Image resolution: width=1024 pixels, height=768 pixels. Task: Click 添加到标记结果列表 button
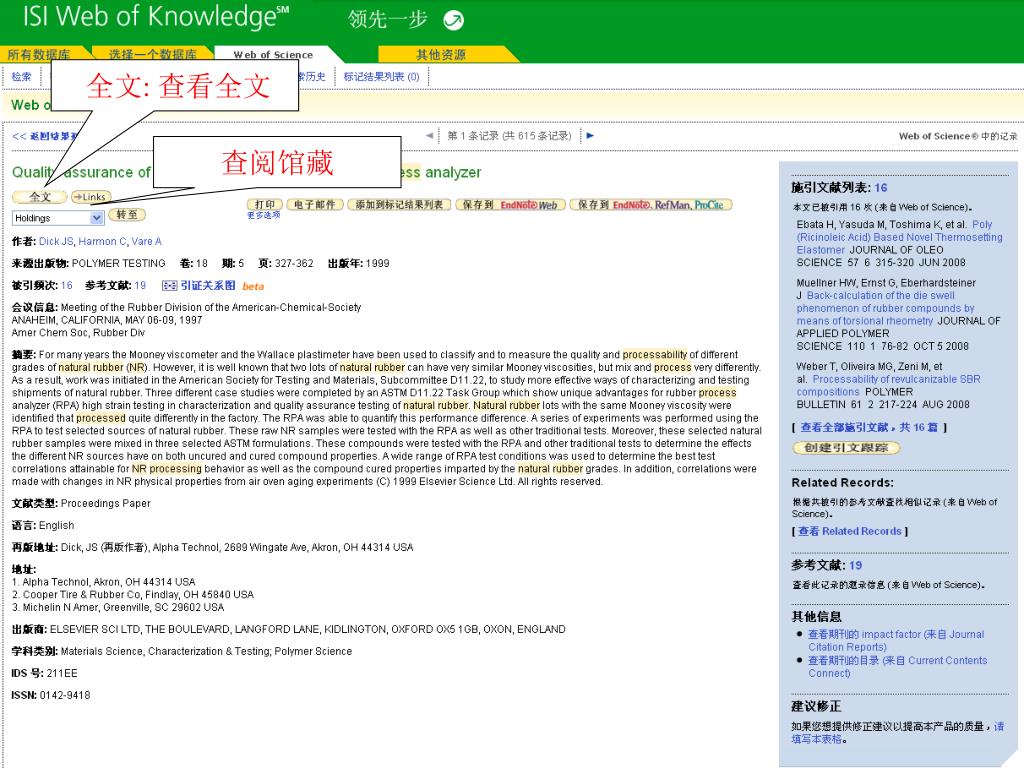[x=398, y=204]
